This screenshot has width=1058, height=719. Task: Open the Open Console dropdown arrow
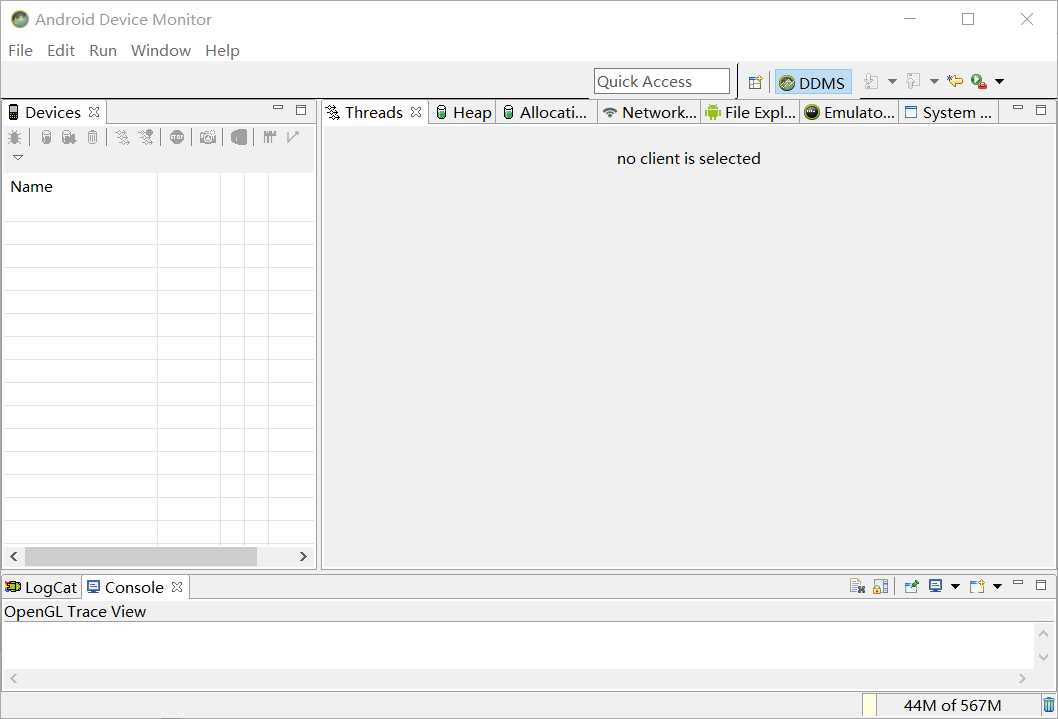pos(997,586)
